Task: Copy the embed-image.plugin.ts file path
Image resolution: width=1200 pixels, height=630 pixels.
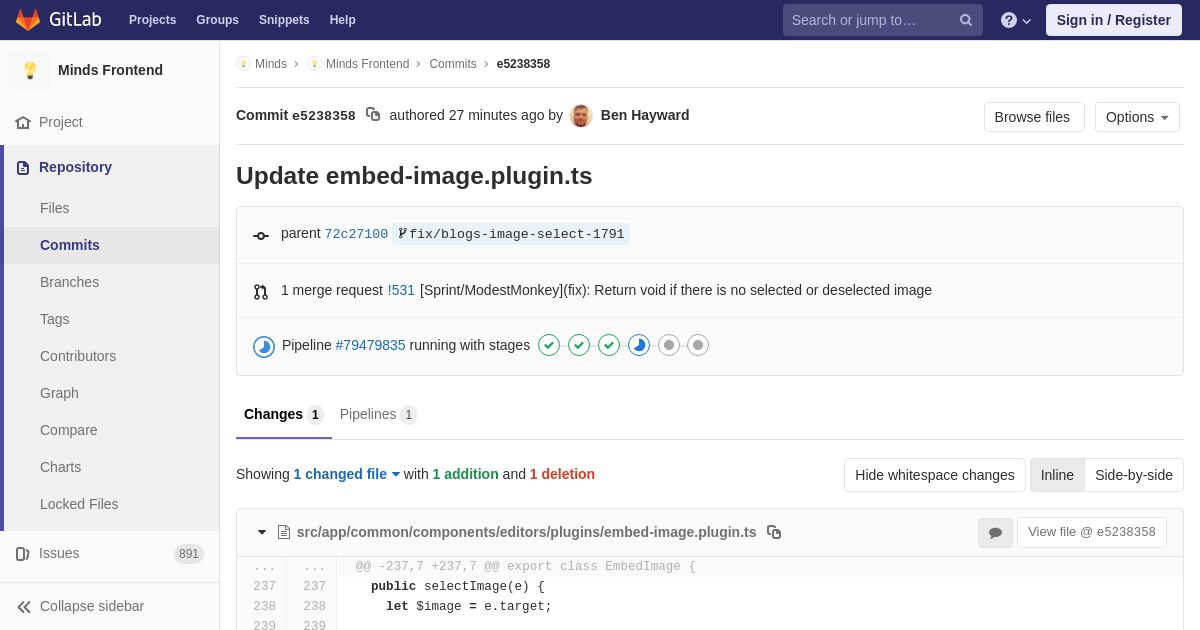Action: [774, 532]
